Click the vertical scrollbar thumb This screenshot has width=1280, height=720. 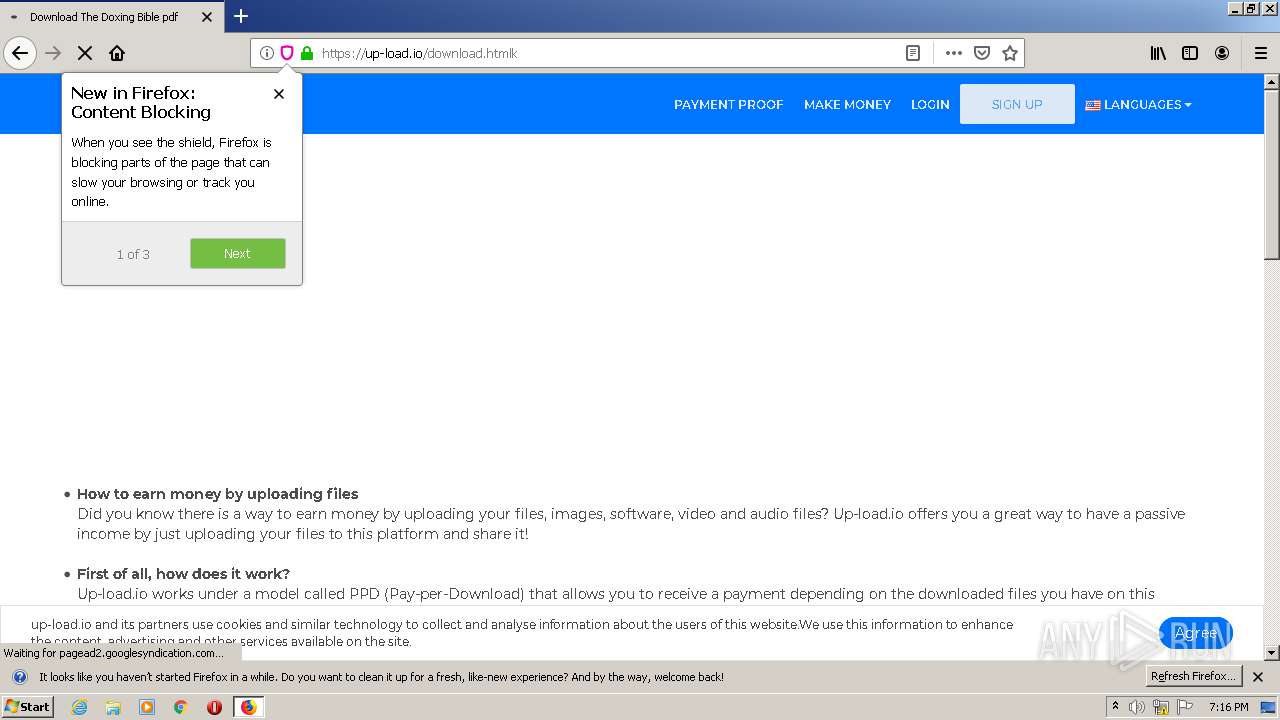(1272, 174)
